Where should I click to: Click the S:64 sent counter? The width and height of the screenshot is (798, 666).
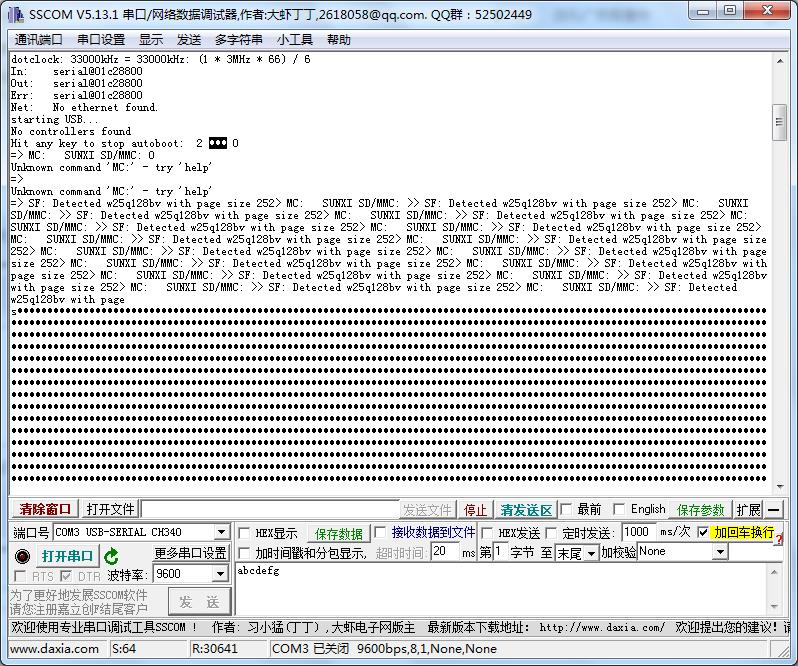click(x=123, y=649)
